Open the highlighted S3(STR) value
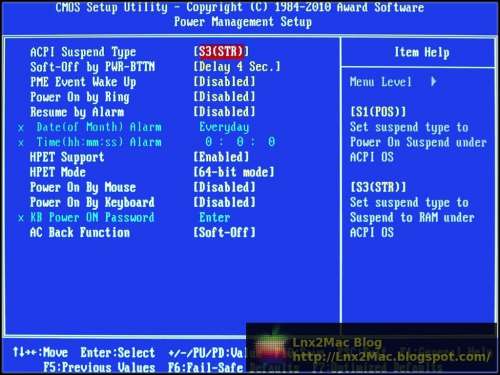 click(x=221, y=52)
